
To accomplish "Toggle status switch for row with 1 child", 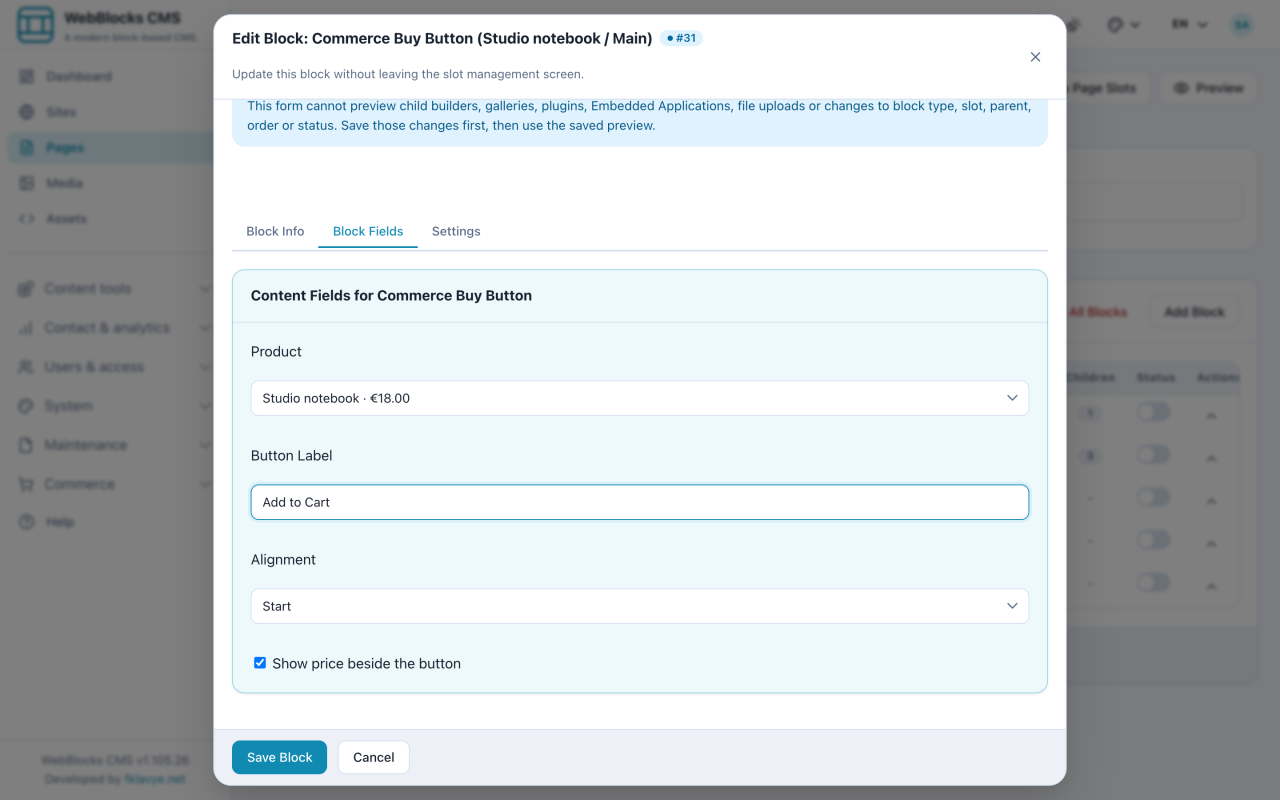I will click(x=1153, y=413).
